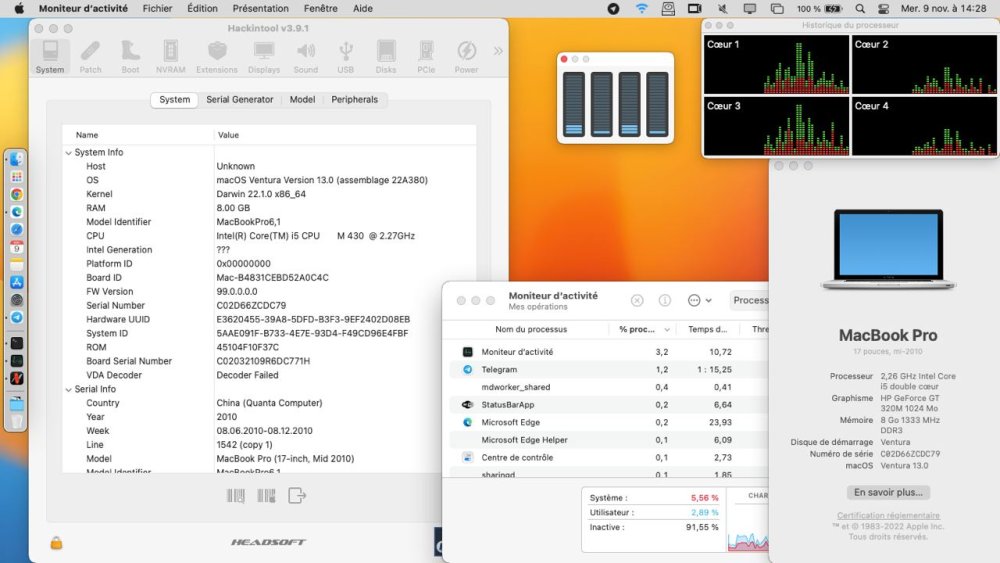
Task: Open Control Center in menu bar
Action: (883, 8)
